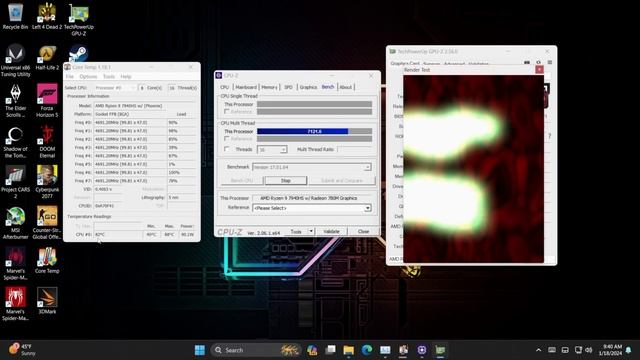Open the File menu in Core Temp
640x360 pixels.
(70, 77)
